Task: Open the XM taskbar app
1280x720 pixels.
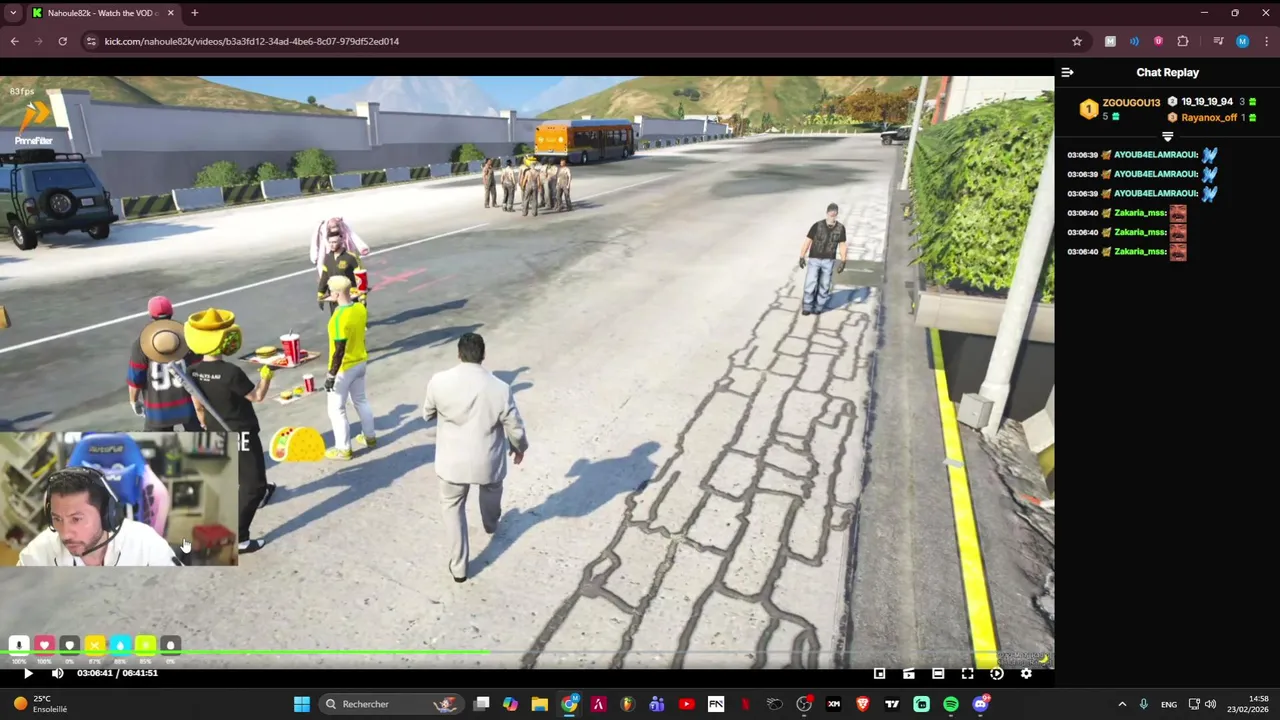Action: point(833,704)
